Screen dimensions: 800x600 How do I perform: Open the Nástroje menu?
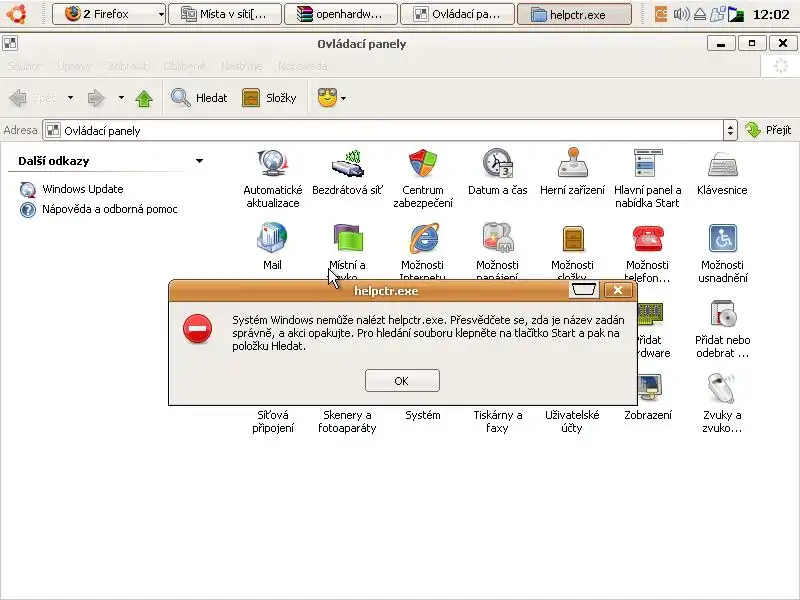(242, 66)
